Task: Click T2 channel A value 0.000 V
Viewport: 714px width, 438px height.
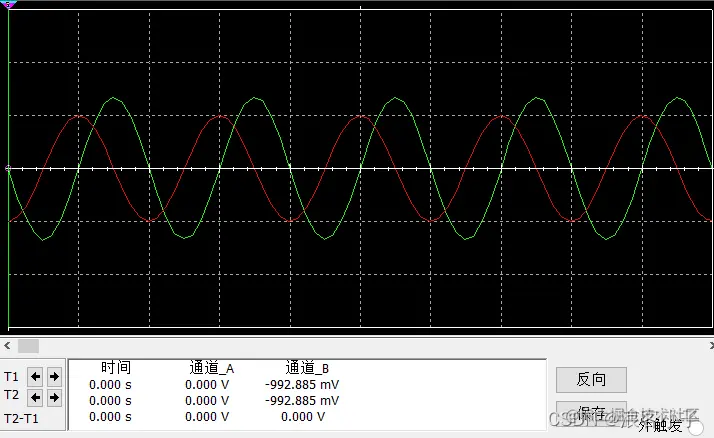Action: pos(207,401)
